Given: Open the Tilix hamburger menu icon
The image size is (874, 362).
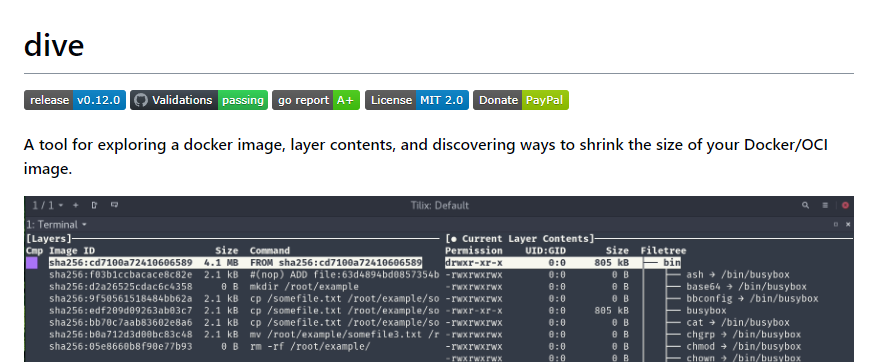Looking at the screenshot, I should coord(825,205).
